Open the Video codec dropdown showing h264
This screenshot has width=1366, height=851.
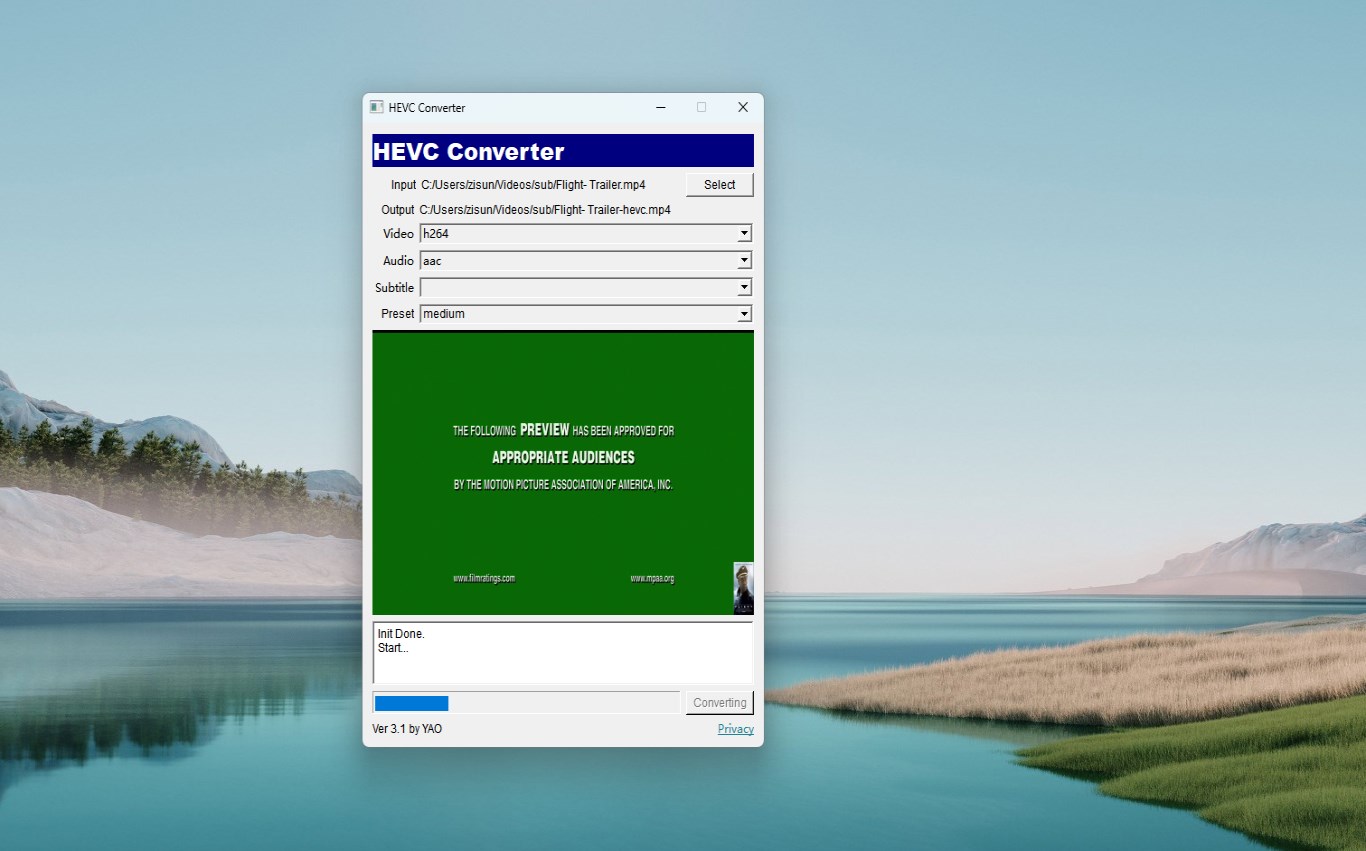click(x=744, y=233)
